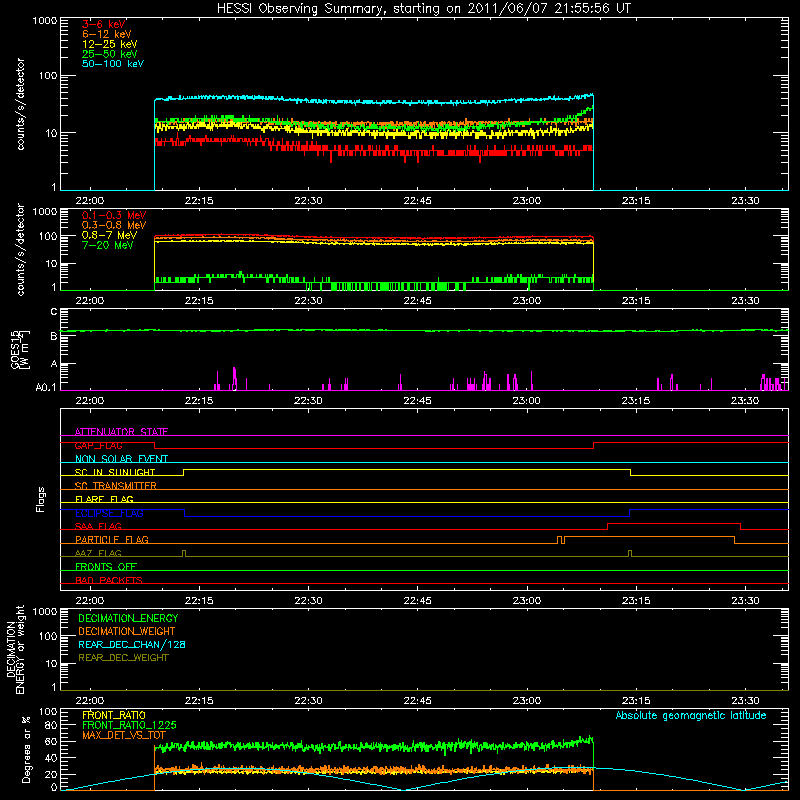The width and height of the screenshot is (800, 800).
Task: Pick the SC_IN_SUNLIGHT flag label
Action: click(115, 472)
